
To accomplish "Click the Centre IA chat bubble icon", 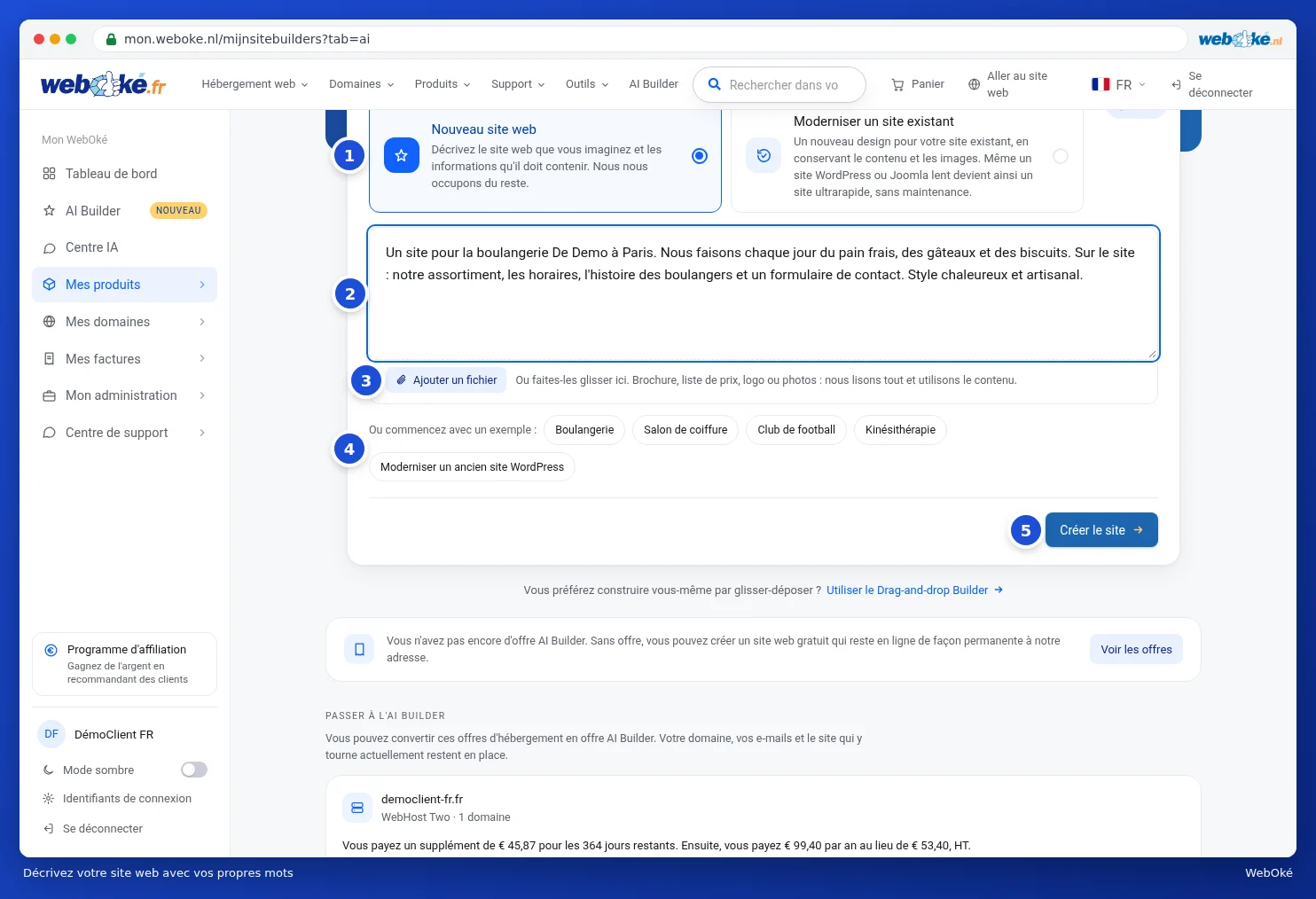I will [49, 248].
